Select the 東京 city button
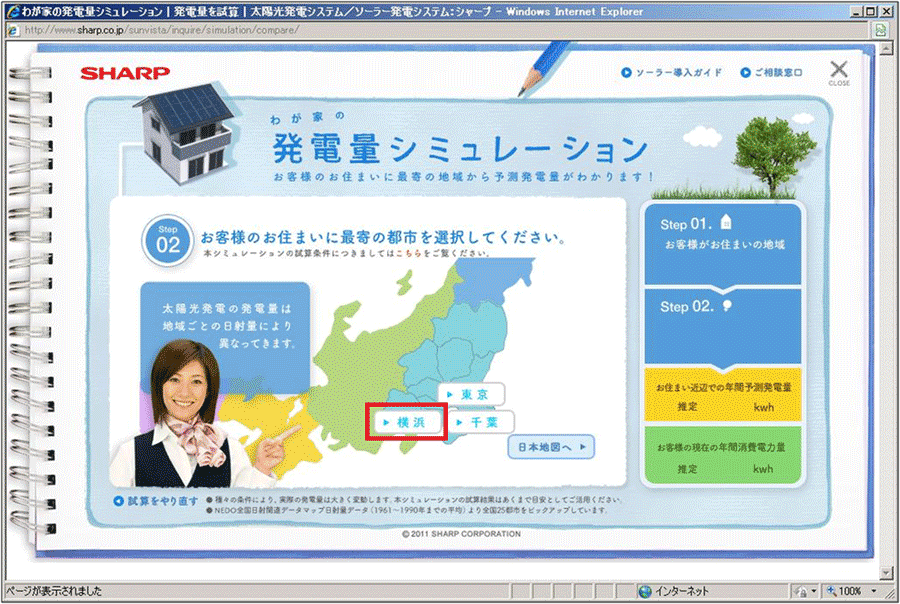Viewport: 900px width, 604px height. point(471,394)
